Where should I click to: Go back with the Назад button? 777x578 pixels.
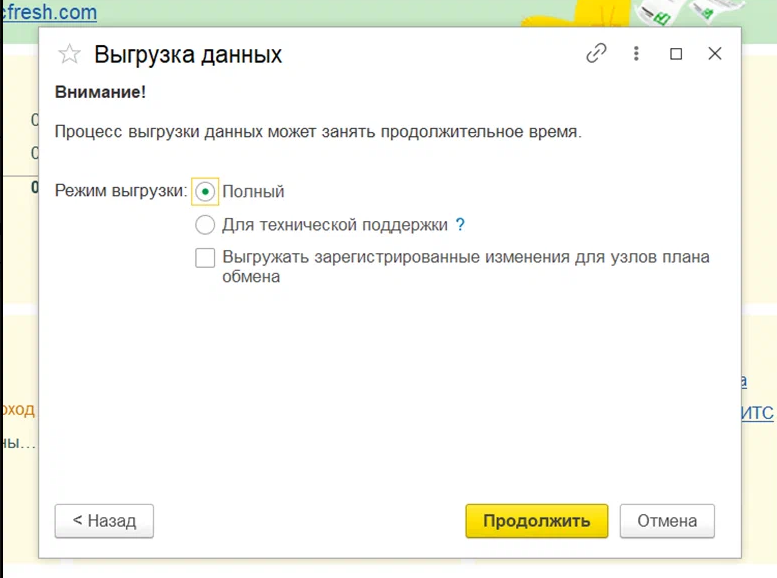104,521
